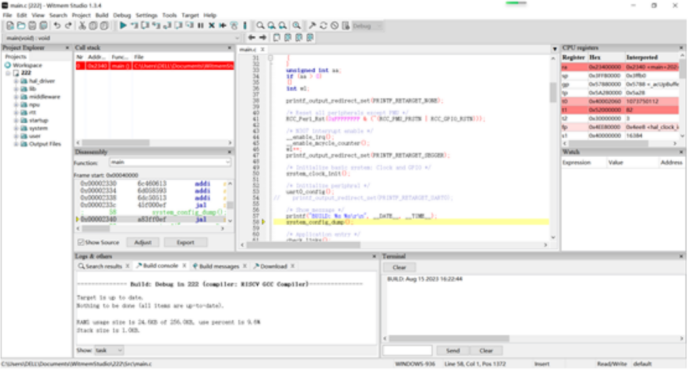This screenshot has height=371, width=689.
Task: Click the Clear button next to Send
Action: click(486, 350)
